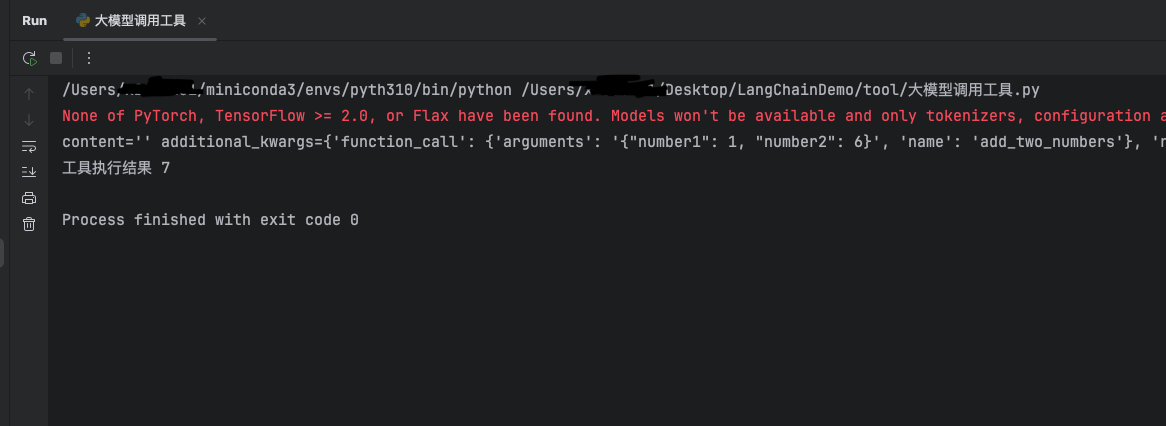Click the Stop process square icon
1166x426 pixels.
click(56, 58)
